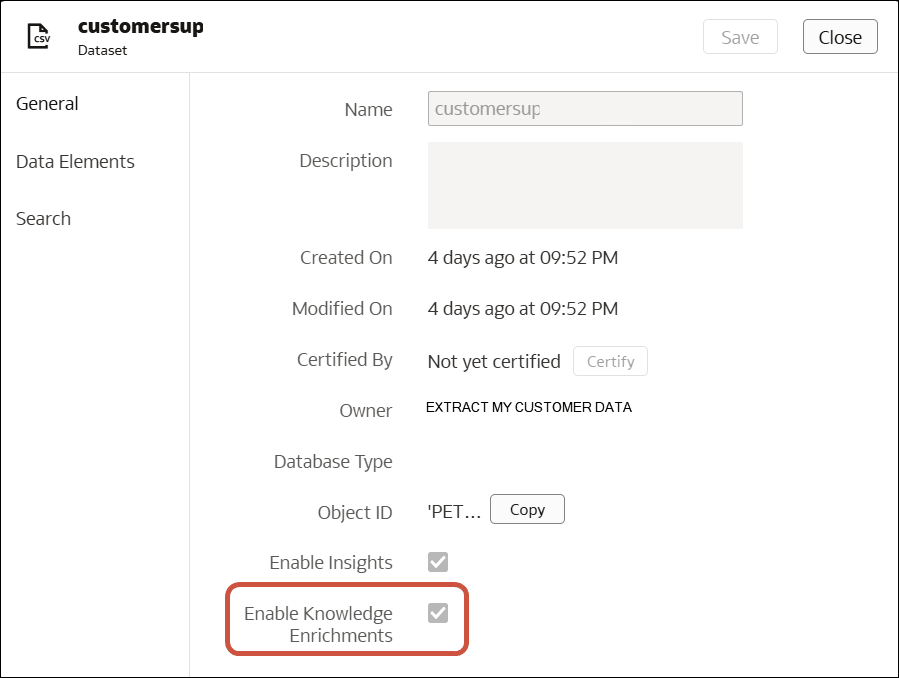Viewport: 899px width, 678px height.
Task: Copy the Object ID value
Action: point(527,509)
